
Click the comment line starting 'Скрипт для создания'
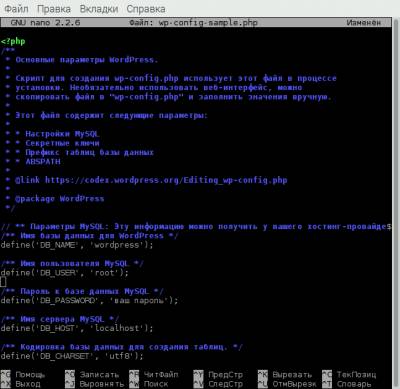tap(176, 78)
